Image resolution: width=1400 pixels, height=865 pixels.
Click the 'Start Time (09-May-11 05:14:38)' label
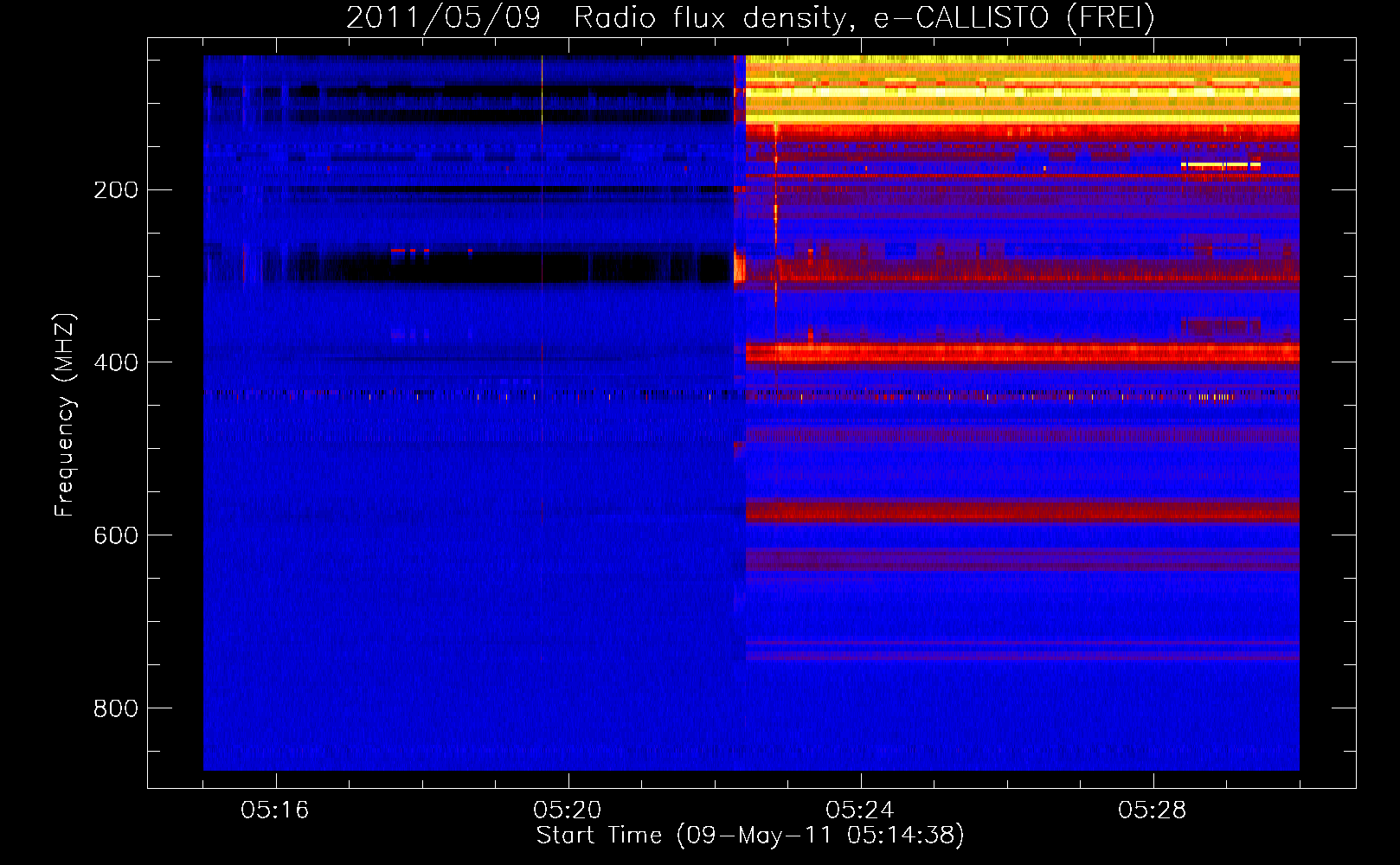(x=750, y=836)
